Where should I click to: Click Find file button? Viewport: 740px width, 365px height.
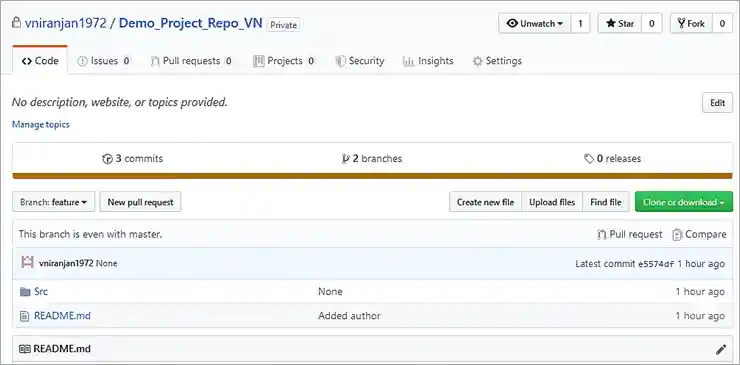[x=605, y=202]
